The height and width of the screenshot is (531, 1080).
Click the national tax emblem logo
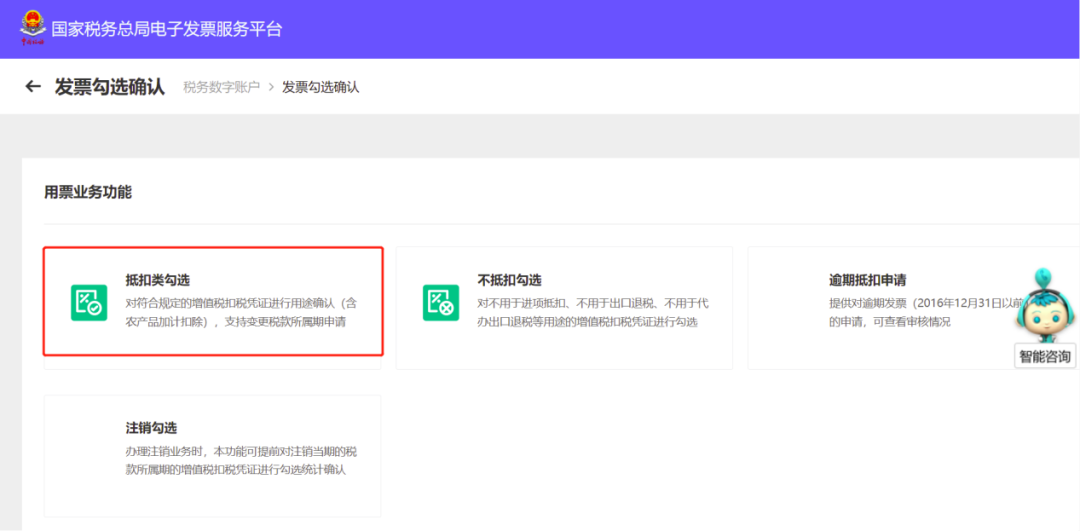coord(33,28)
